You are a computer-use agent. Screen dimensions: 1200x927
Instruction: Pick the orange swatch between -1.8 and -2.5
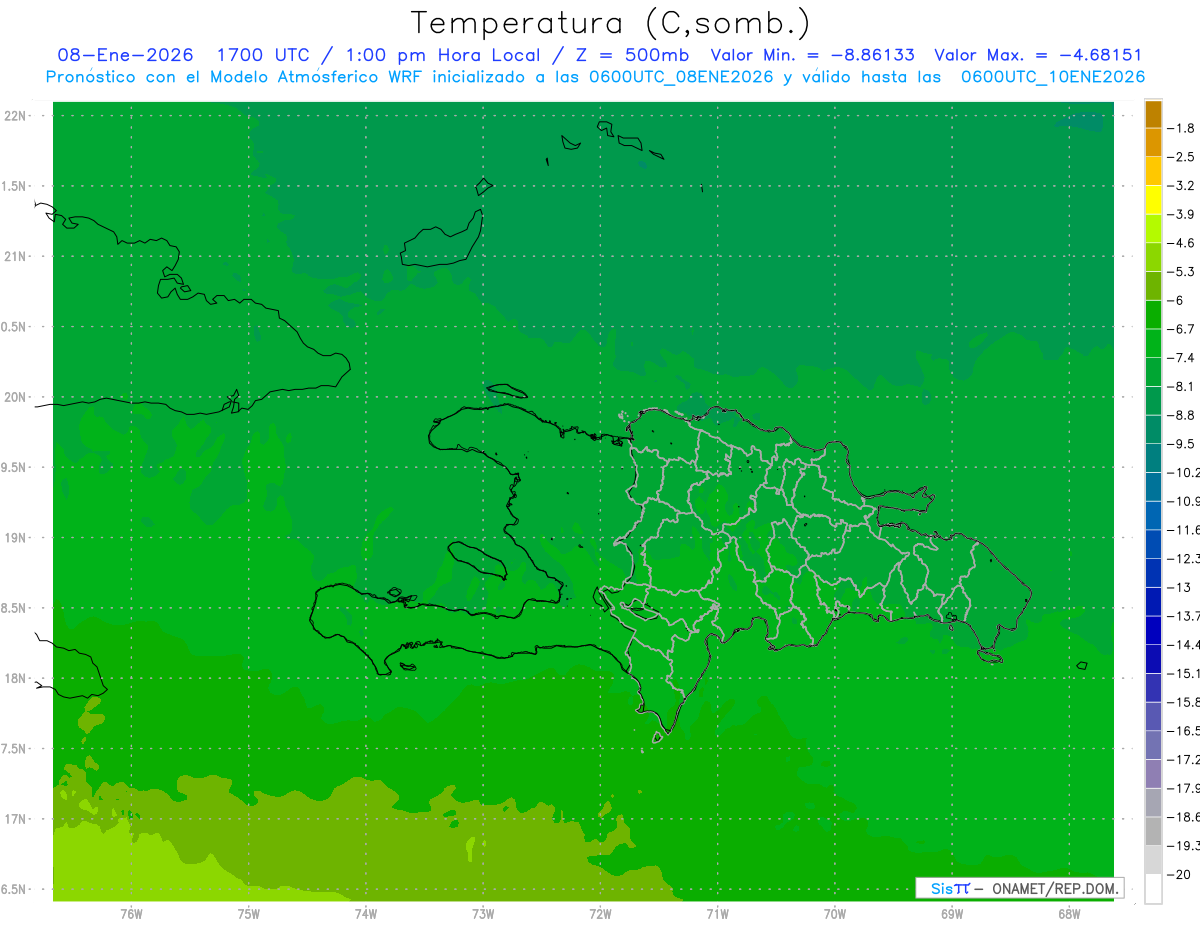coord(1153,143)
